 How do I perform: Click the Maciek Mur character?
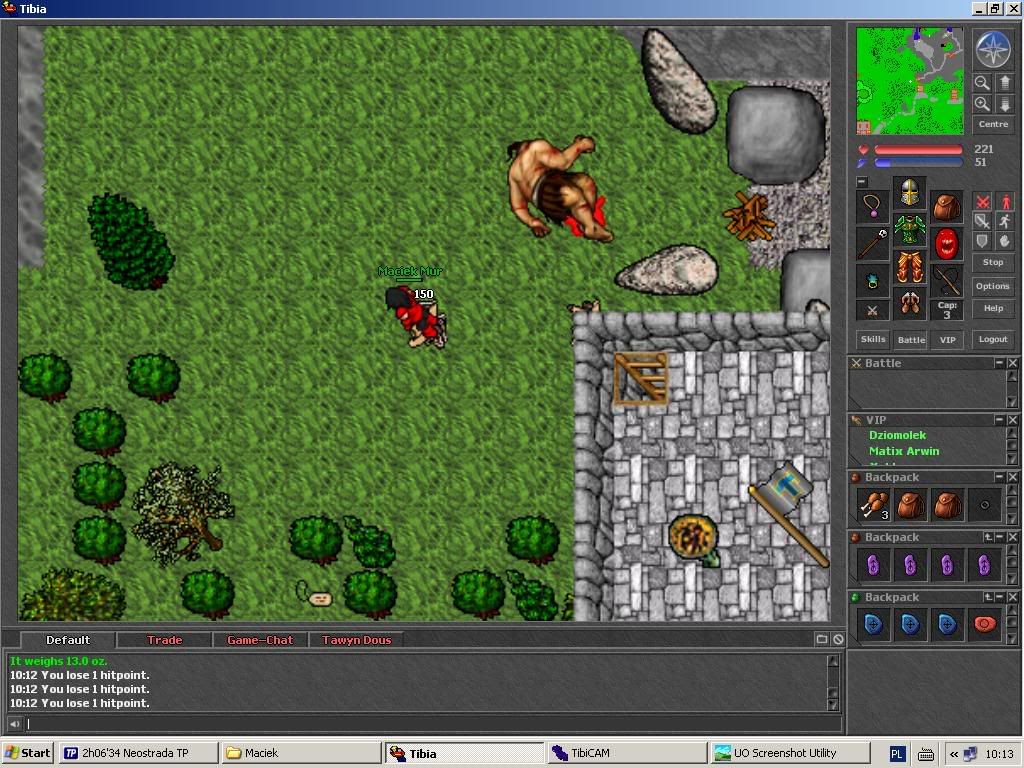418,317
